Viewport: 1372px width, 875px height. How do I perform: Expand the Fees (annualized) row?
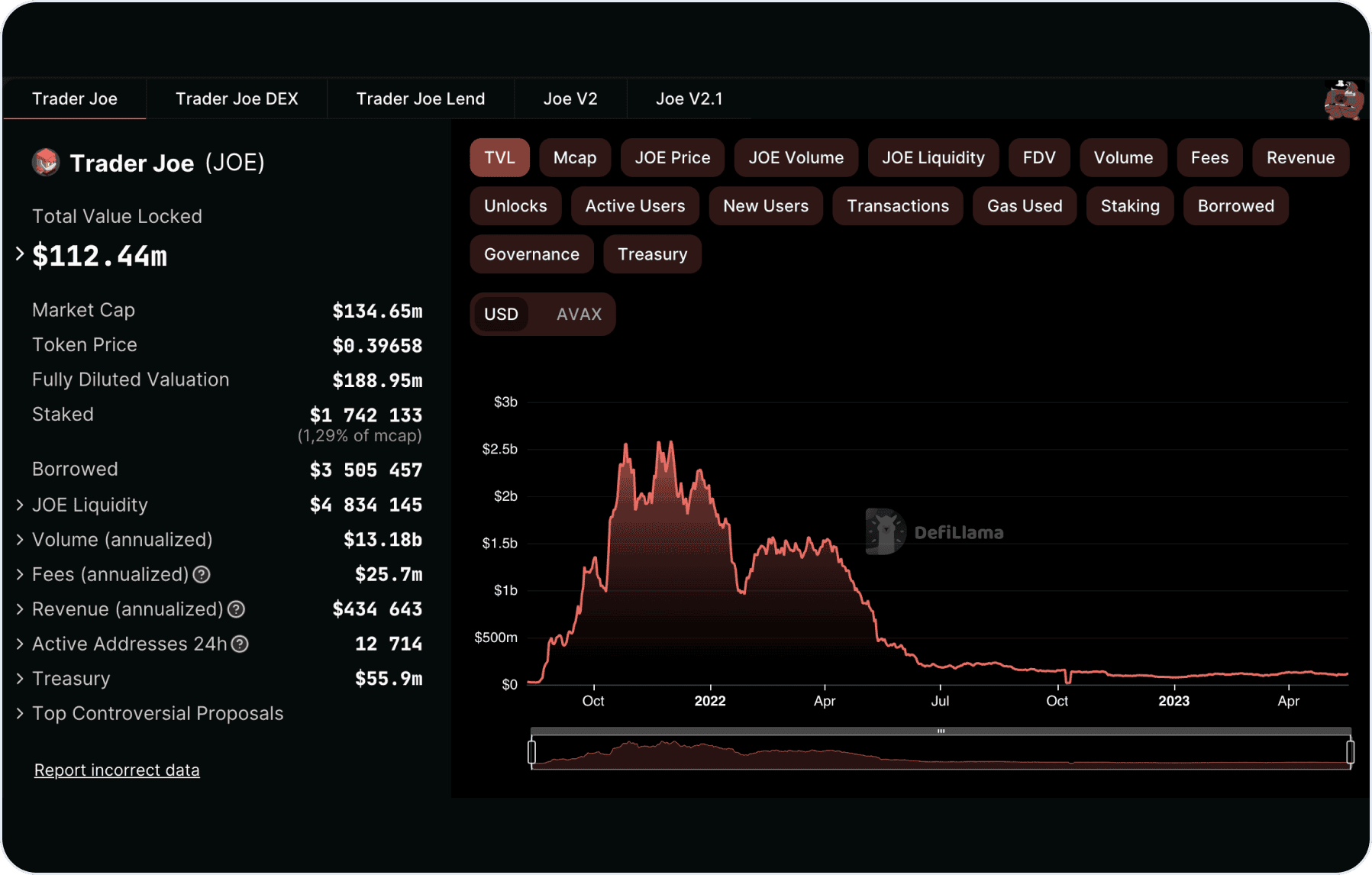[x=20, y=574]
